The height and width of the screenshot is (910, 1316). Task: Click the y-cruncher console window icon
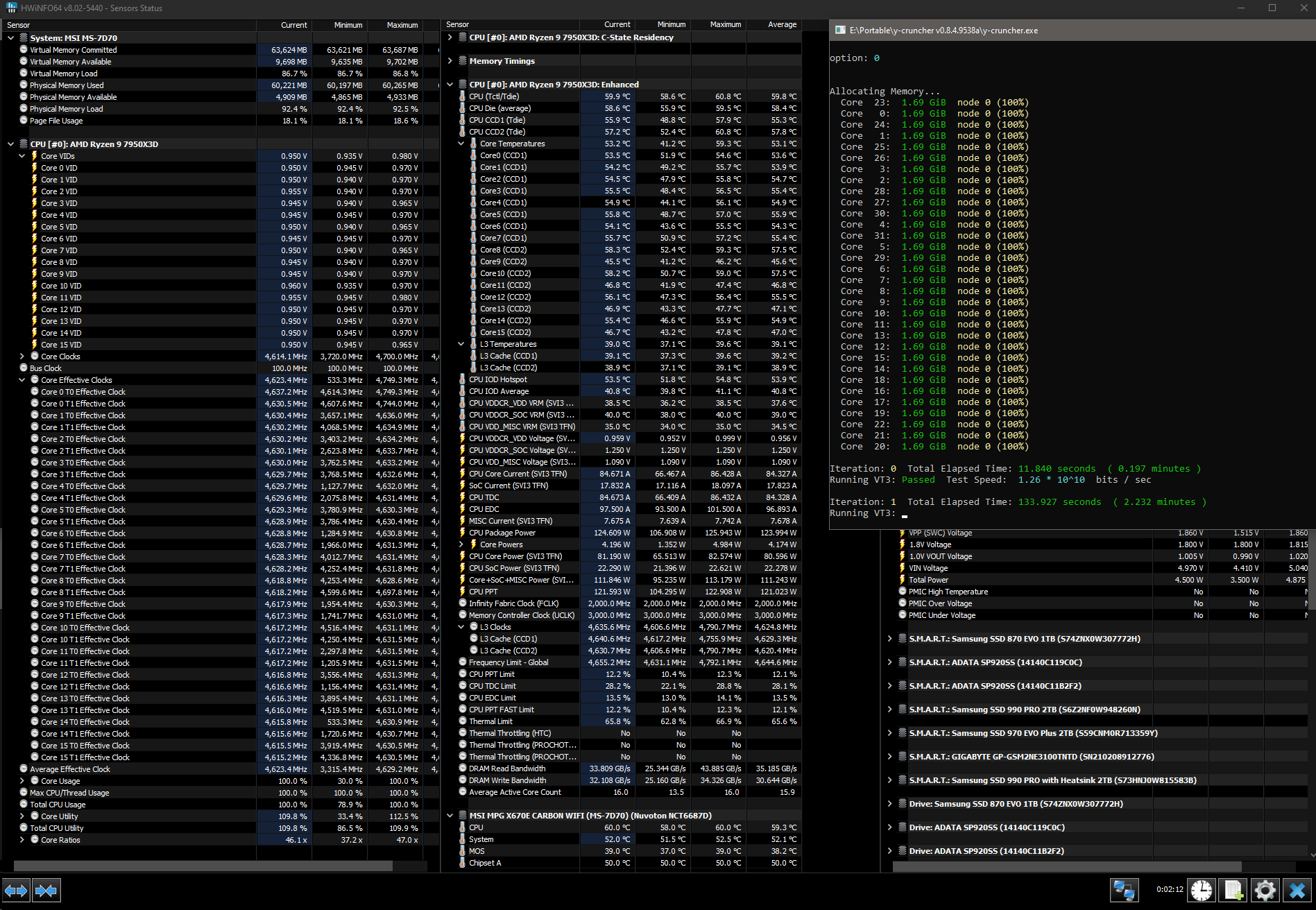[840, 30]
